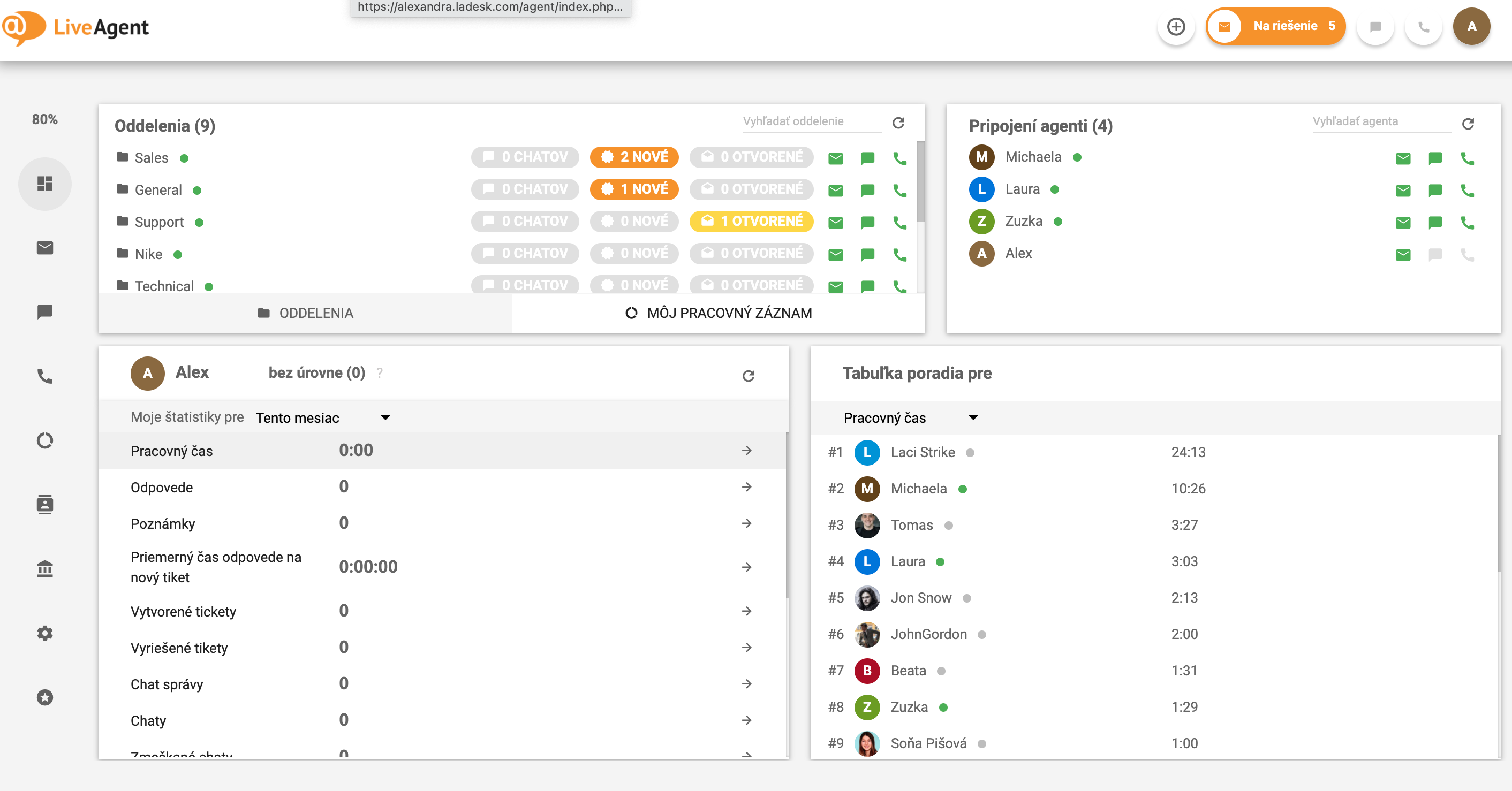Open the chats icon in the left sidebar

click(x=44, y=311)
